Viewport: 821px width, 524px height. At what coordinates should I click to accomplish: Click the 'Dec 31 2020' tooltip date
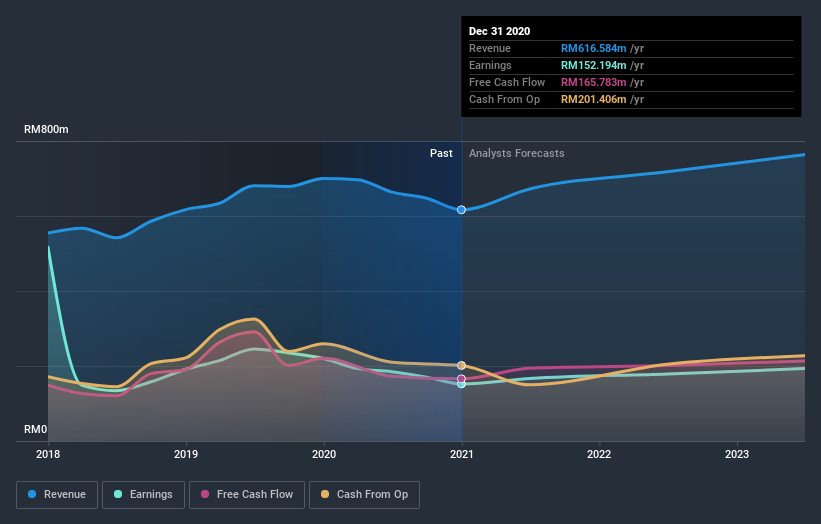(x=500, y=31)
